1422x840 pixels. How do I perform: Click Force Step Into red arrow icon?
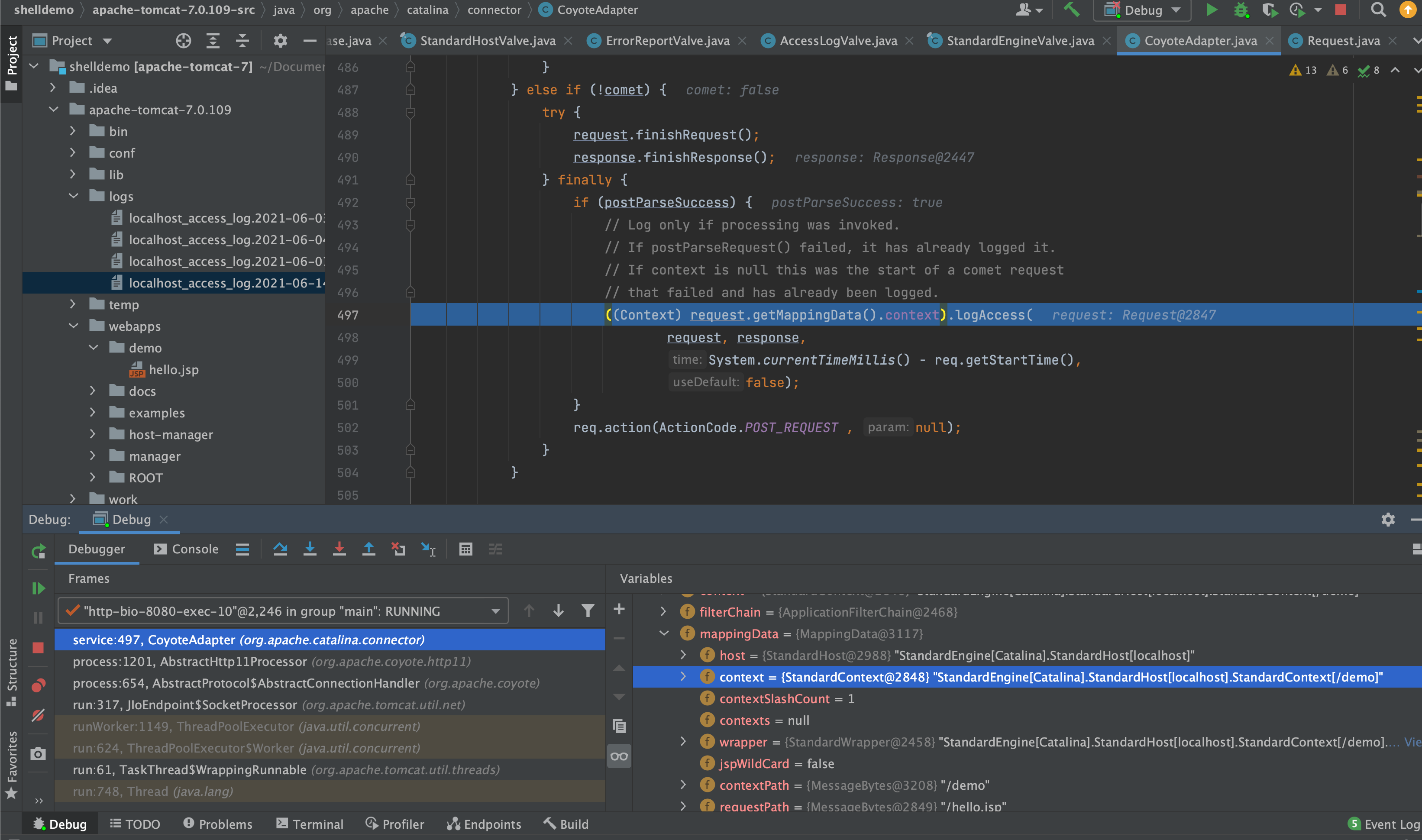339,549
